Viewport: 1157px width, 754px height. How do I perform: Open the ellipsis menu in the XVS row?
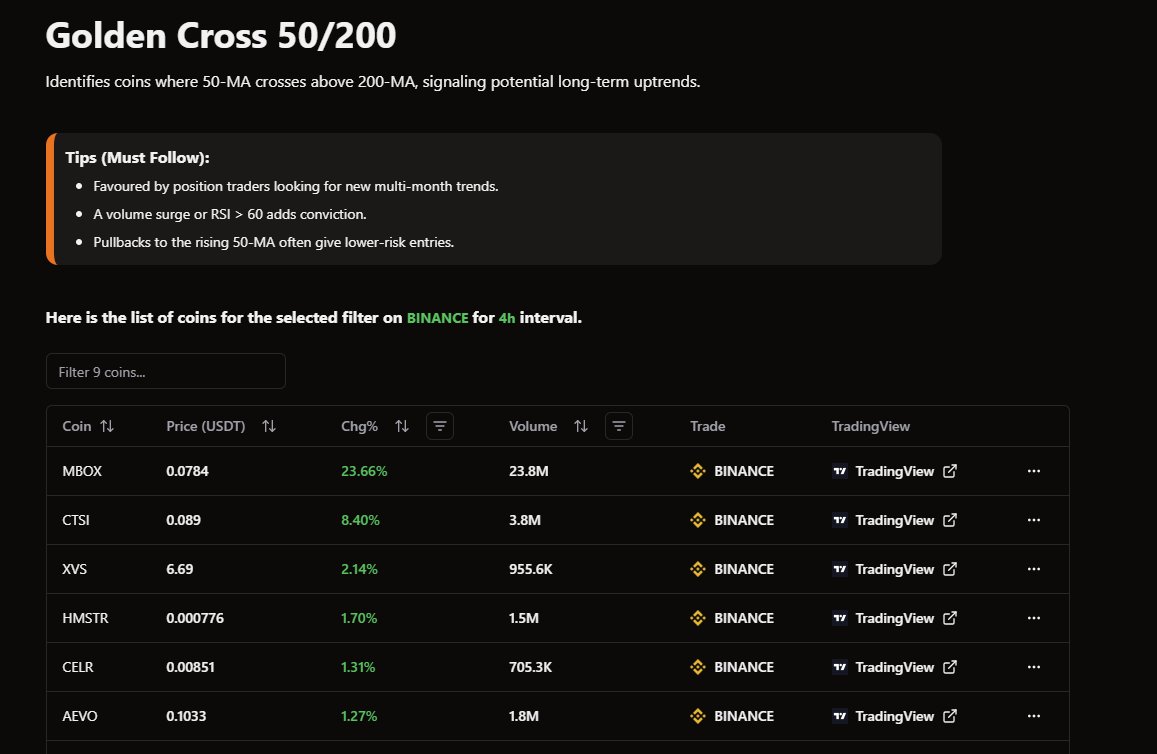point(1033,569)
